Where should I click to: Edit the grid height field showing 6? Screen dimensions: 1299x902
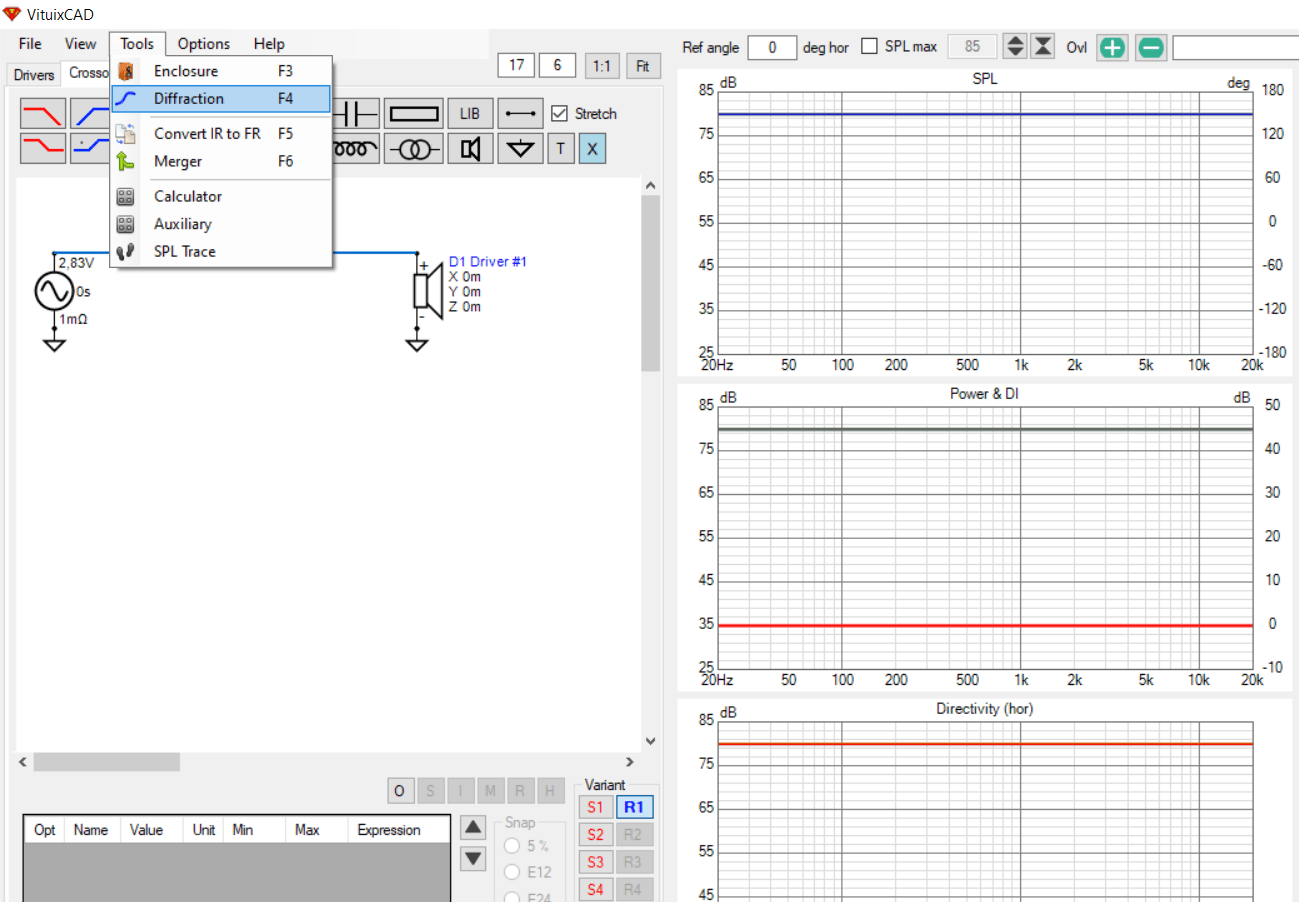tap(557, 65)
